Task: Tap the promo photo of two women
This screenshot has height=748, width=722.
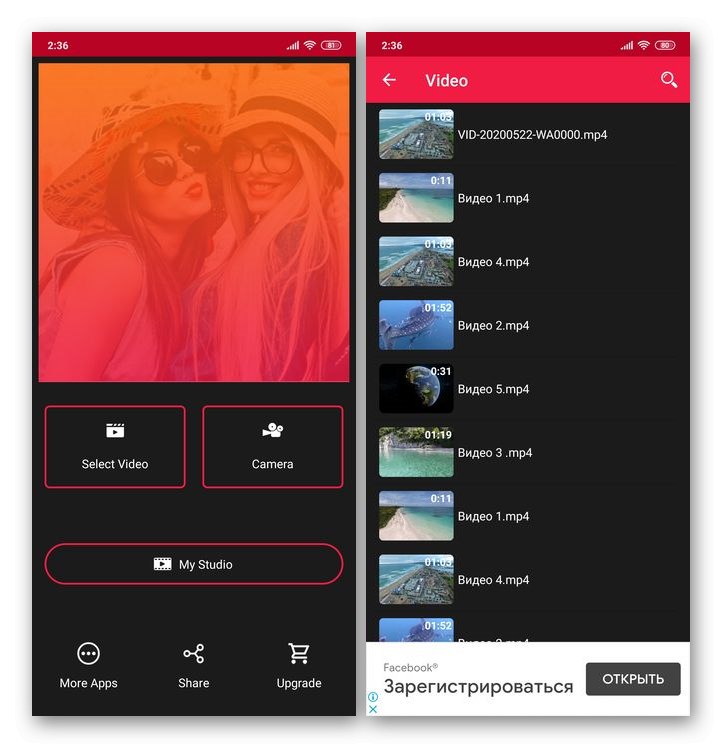Action: [194, 222]
